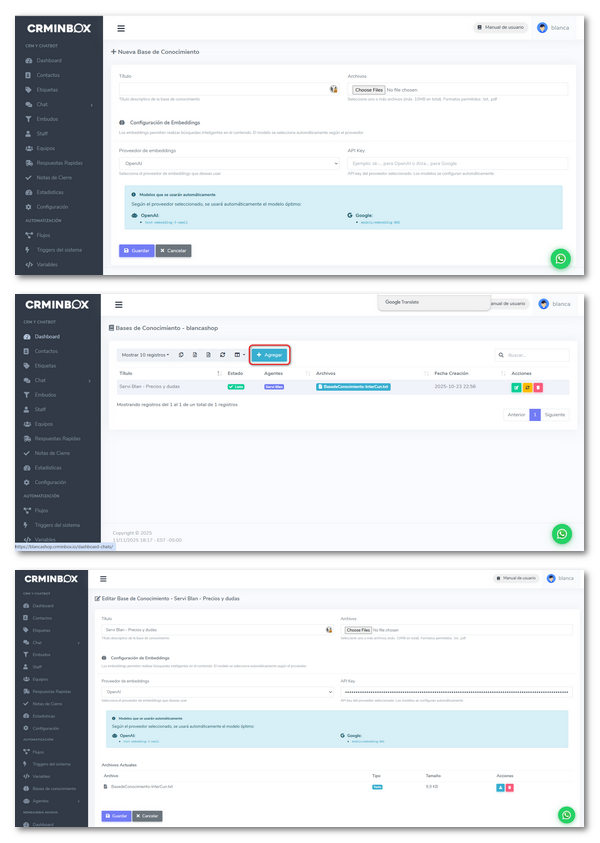The image size is (600, 843).
Task: Click the WhatsApp icon on the Nueva Base de Conocimiento page
Action: (x=562, y=259)
